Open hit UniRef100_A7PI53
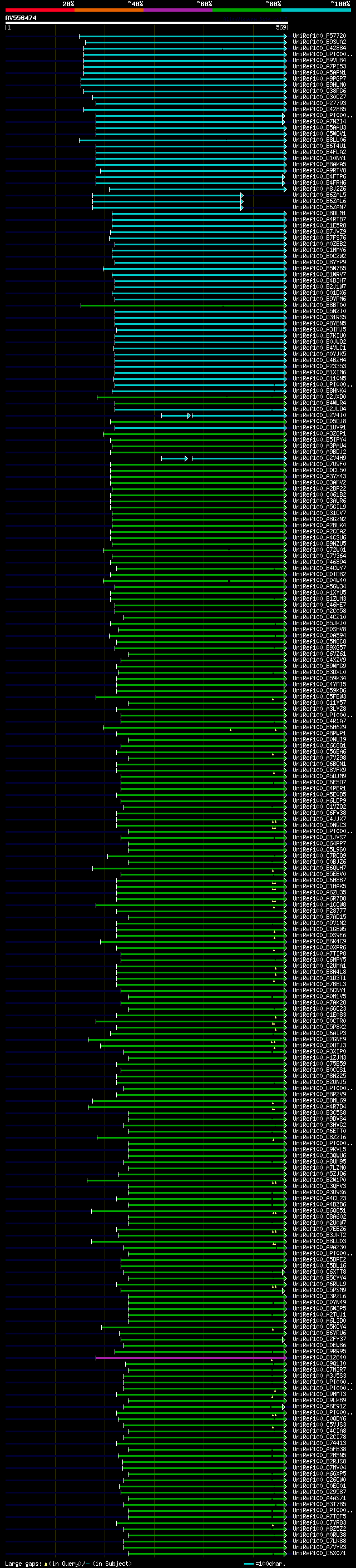Screen dimensions: 356x1568 [x=319, y=66]
